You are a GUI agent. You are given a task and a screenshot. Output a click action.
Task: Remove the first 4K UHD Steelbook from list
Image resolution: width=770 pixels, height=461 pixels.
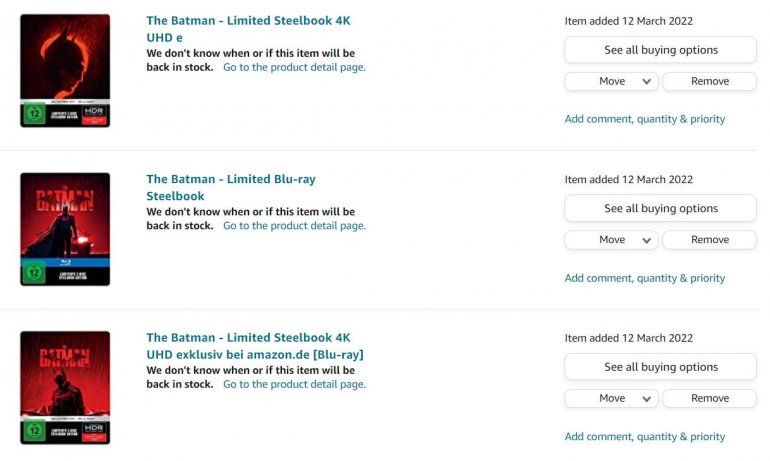(x=709, y=81)
